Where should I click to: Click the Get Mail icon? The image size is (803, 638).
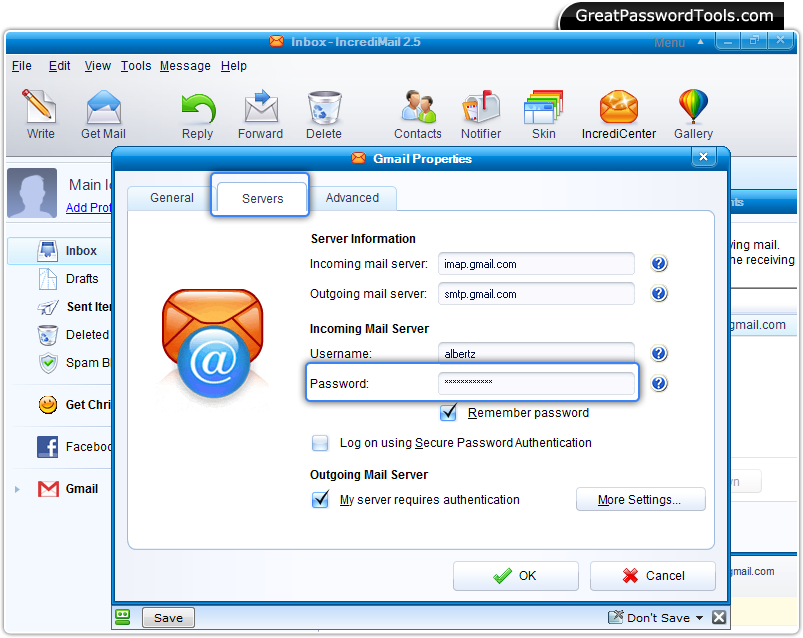(x=103, y=107)
